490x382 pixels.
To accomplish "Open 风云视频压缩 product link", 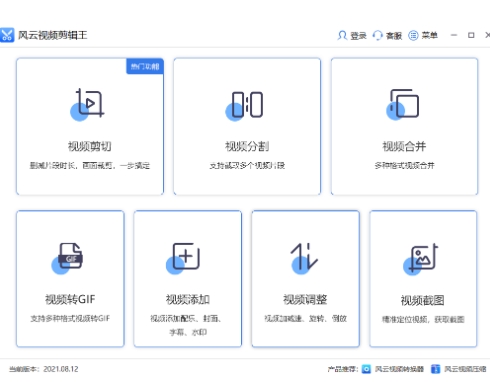I will click(465, 369).
